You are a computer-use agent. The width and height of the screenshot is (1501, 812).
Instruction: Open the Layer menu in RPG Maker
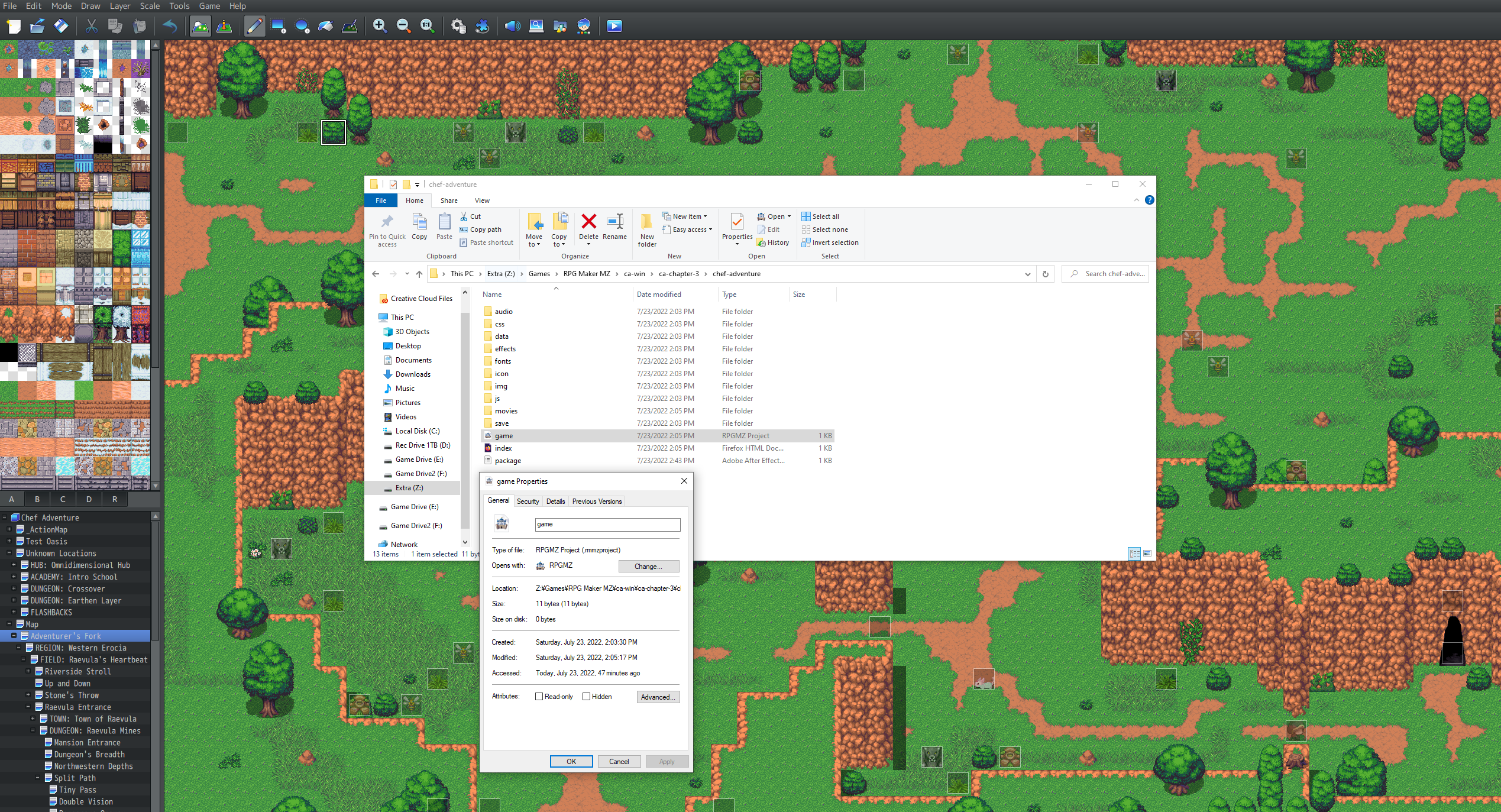click(119, 6)
